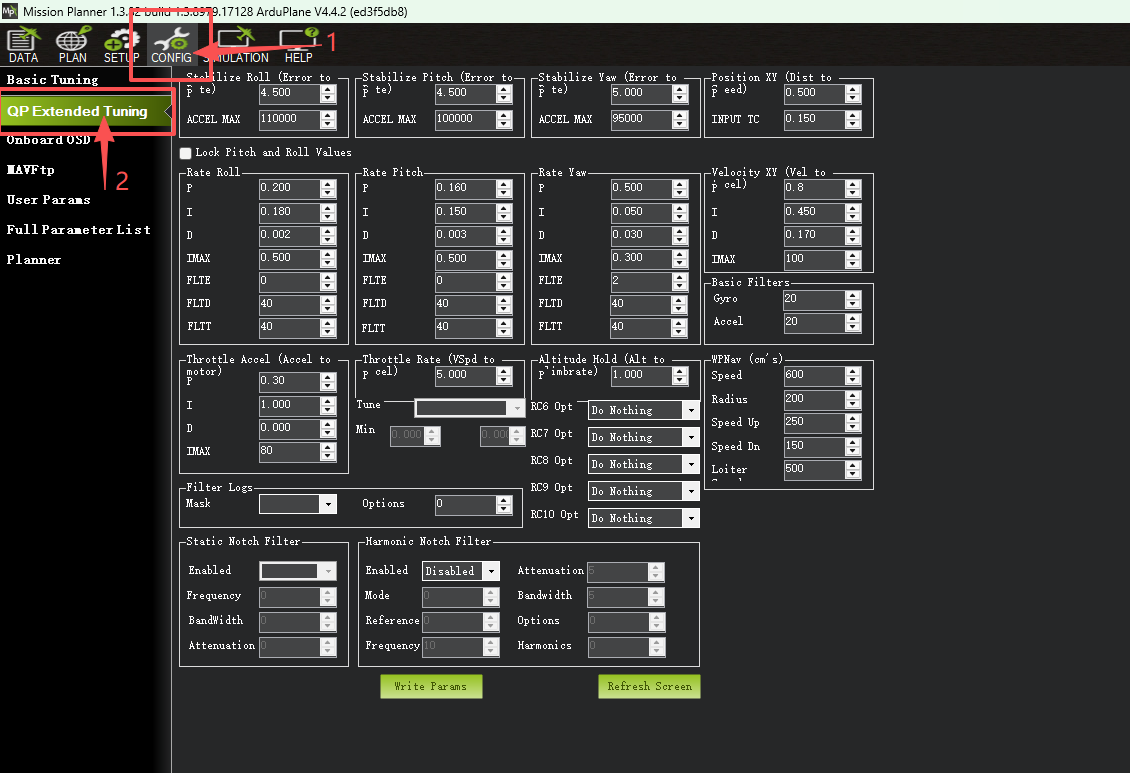Click the Altitude Hold P field
The height and width of the screenshot is (773, 1130).
click(641, 375)
